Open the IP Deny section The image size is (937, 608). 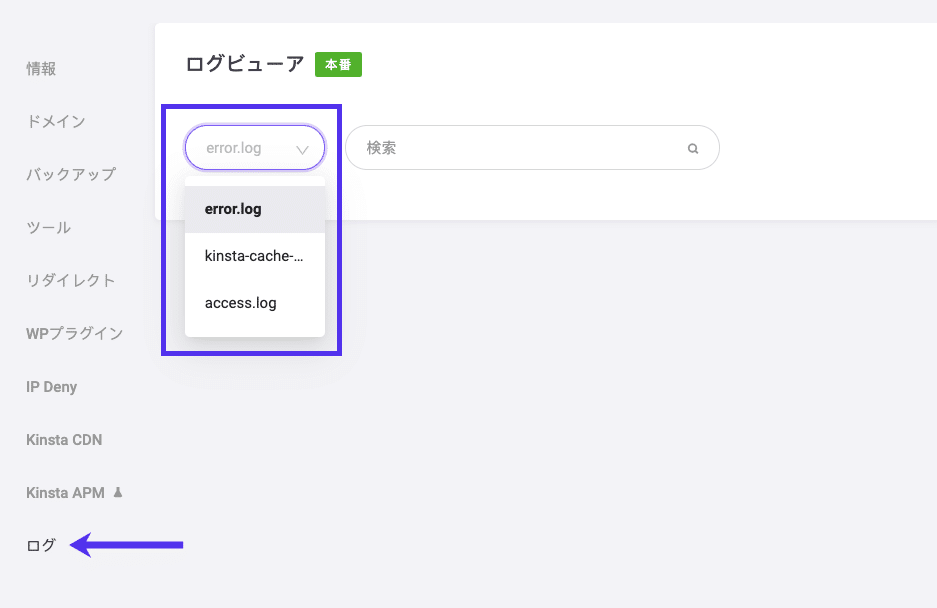51,386
